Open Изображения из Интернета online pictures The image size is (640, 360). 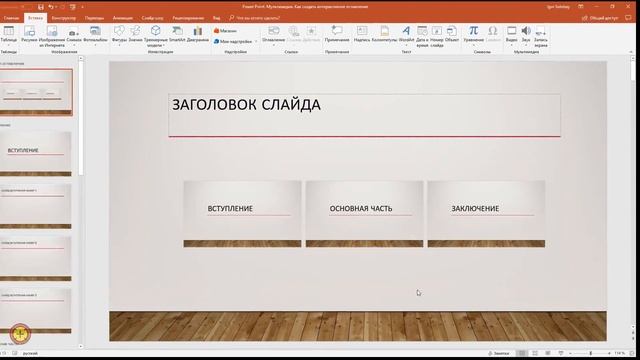(52, 36)
